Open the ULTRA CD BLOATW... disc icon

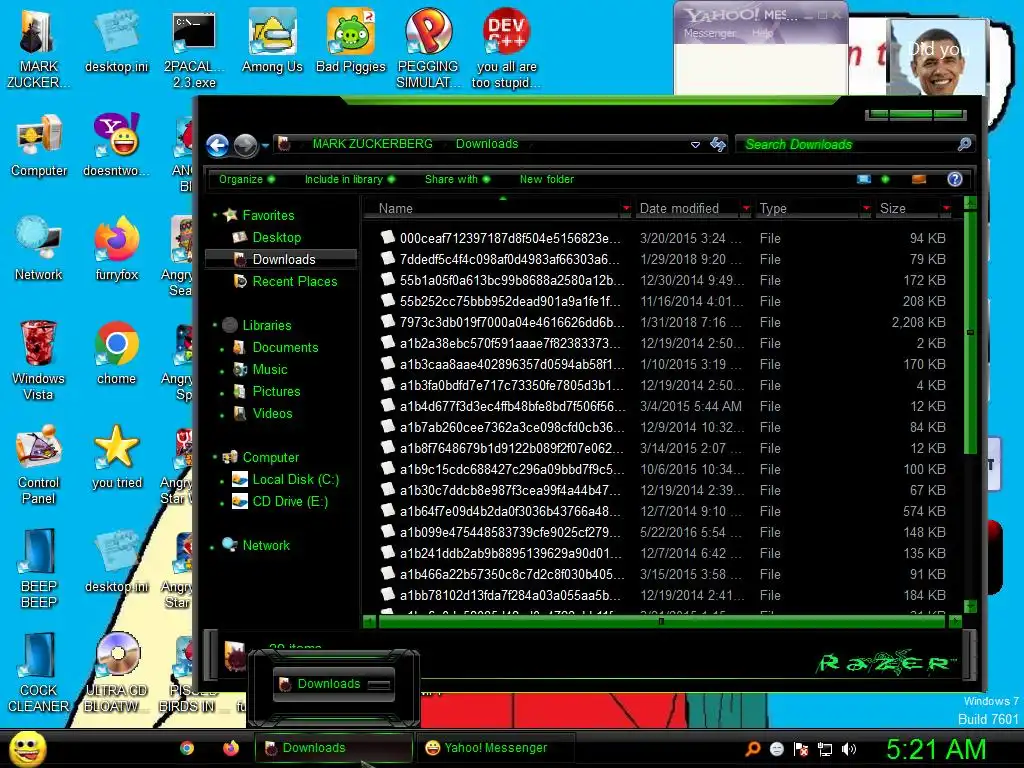pyautogui.click(x=116, y=673)
